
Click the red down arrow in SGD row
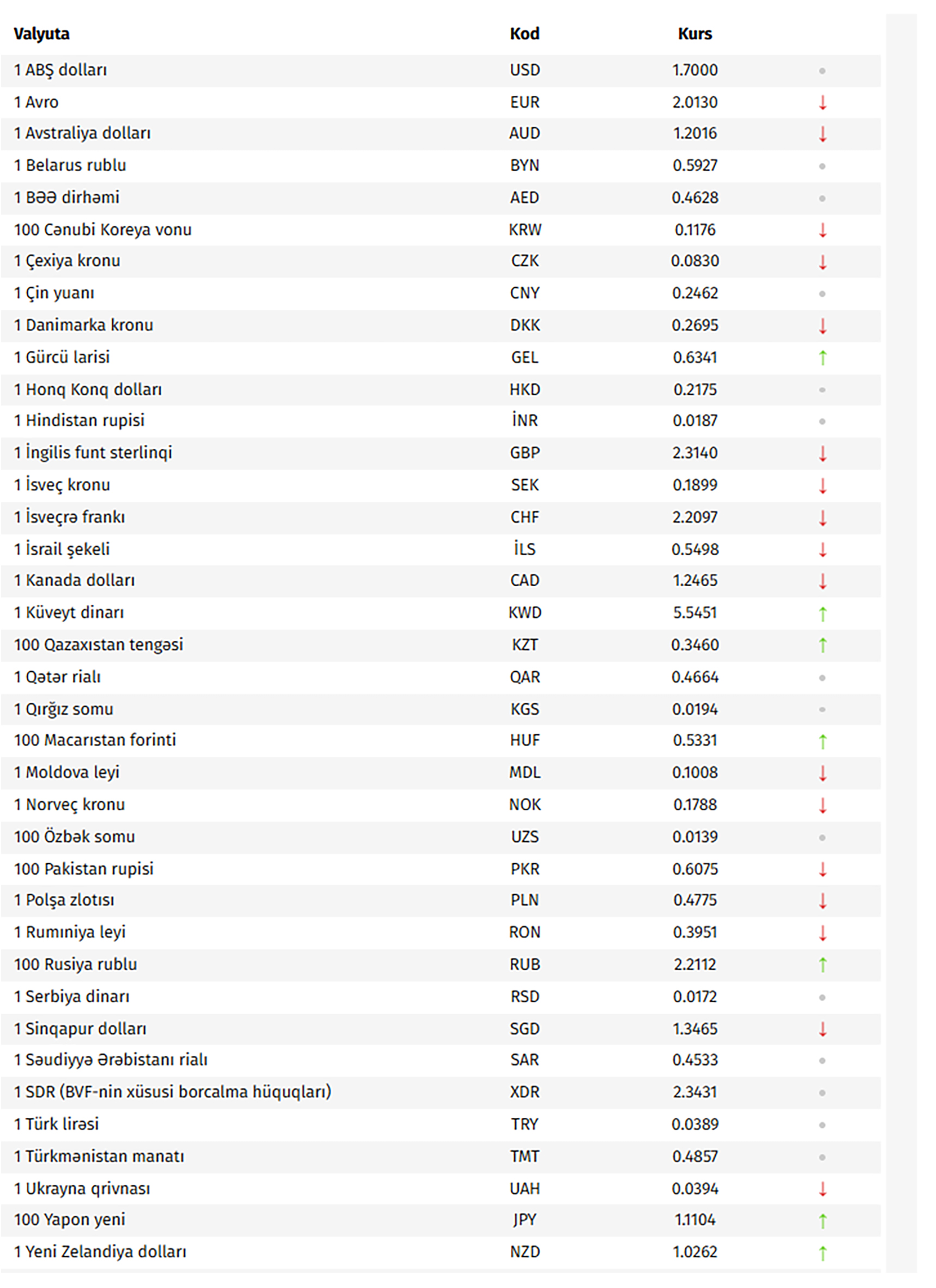pyautogui.click(x=822, y=1028)
